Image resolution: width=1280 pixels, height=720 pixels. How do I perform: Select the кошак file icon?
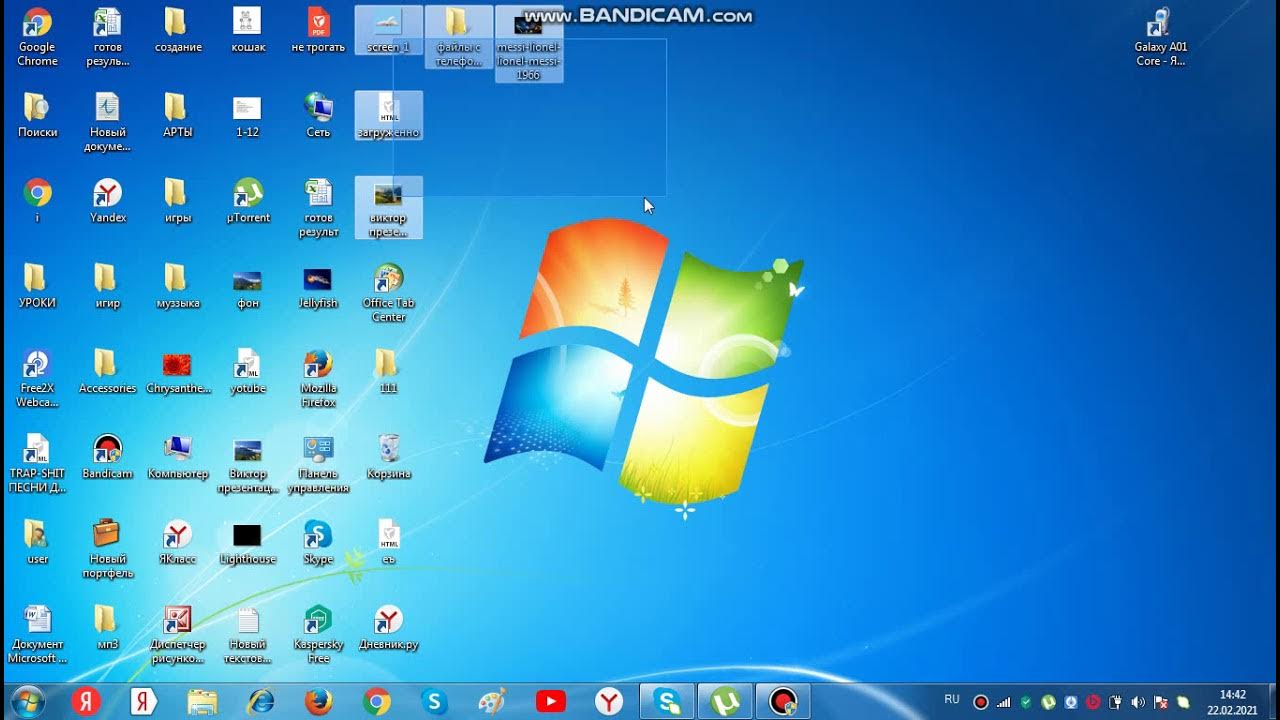click(x=248, y=30)
